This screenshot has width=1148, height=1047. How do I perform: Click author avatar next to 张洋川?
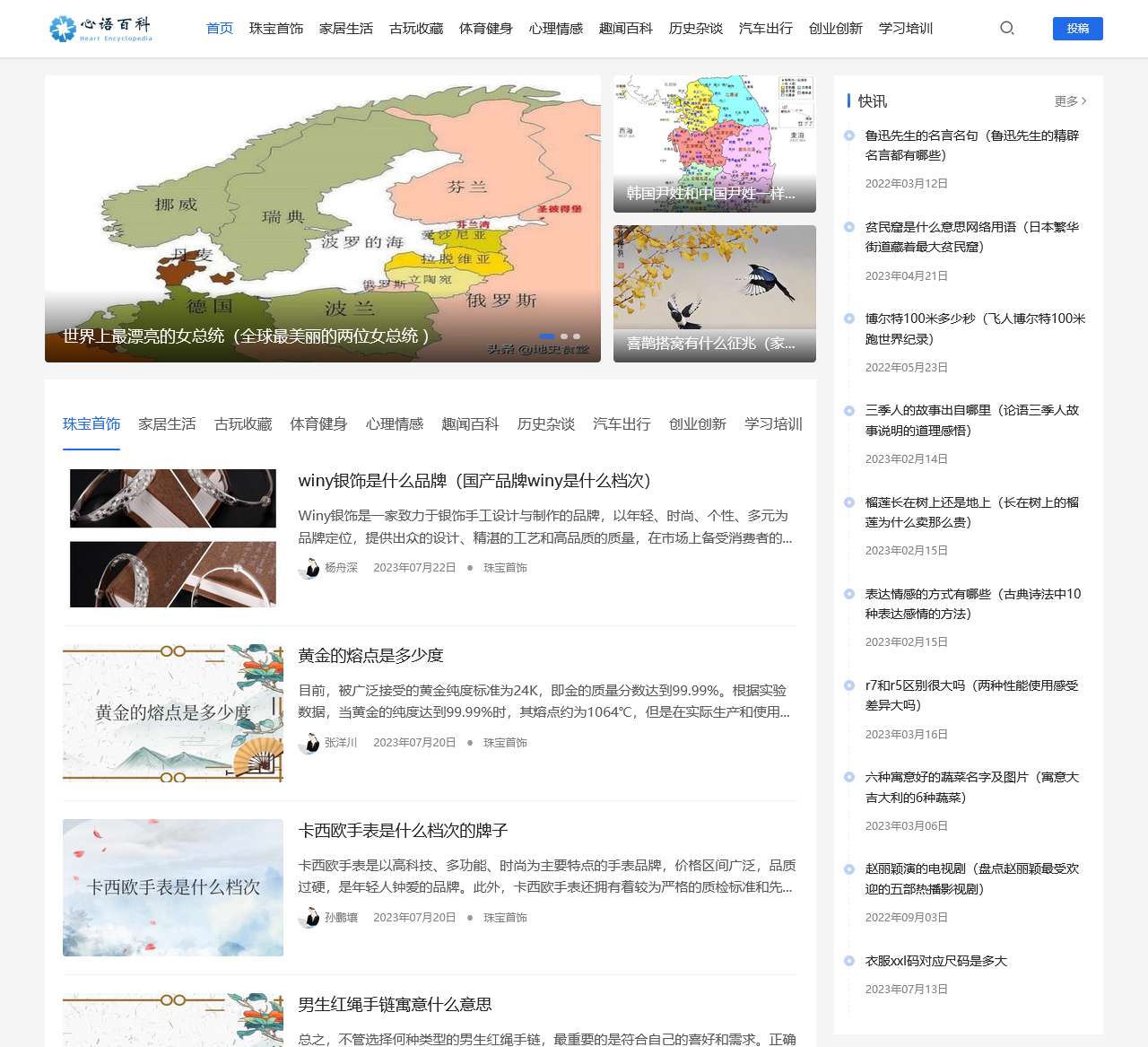(309, 743)
